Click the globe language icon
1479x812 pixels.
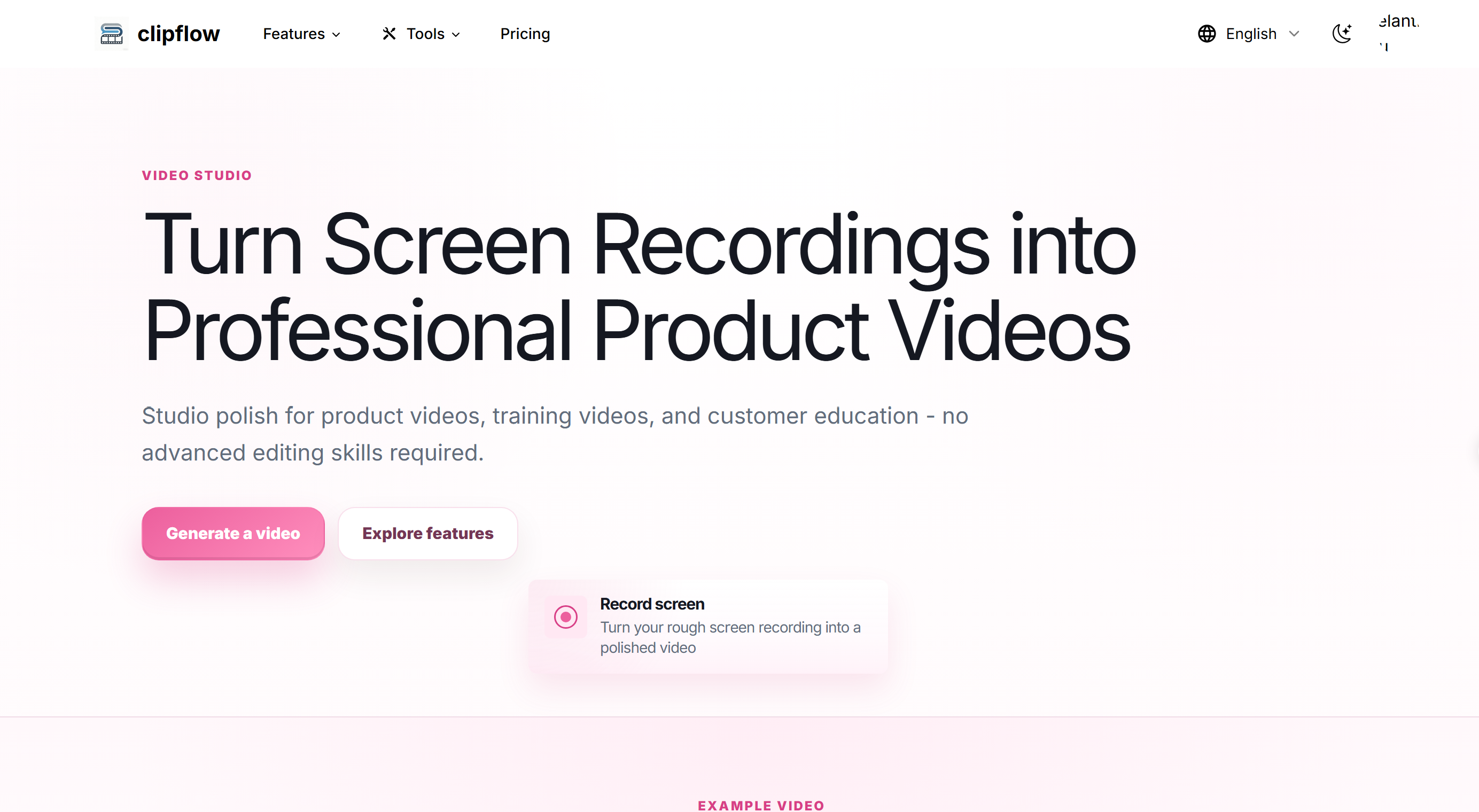point(1206,34)
